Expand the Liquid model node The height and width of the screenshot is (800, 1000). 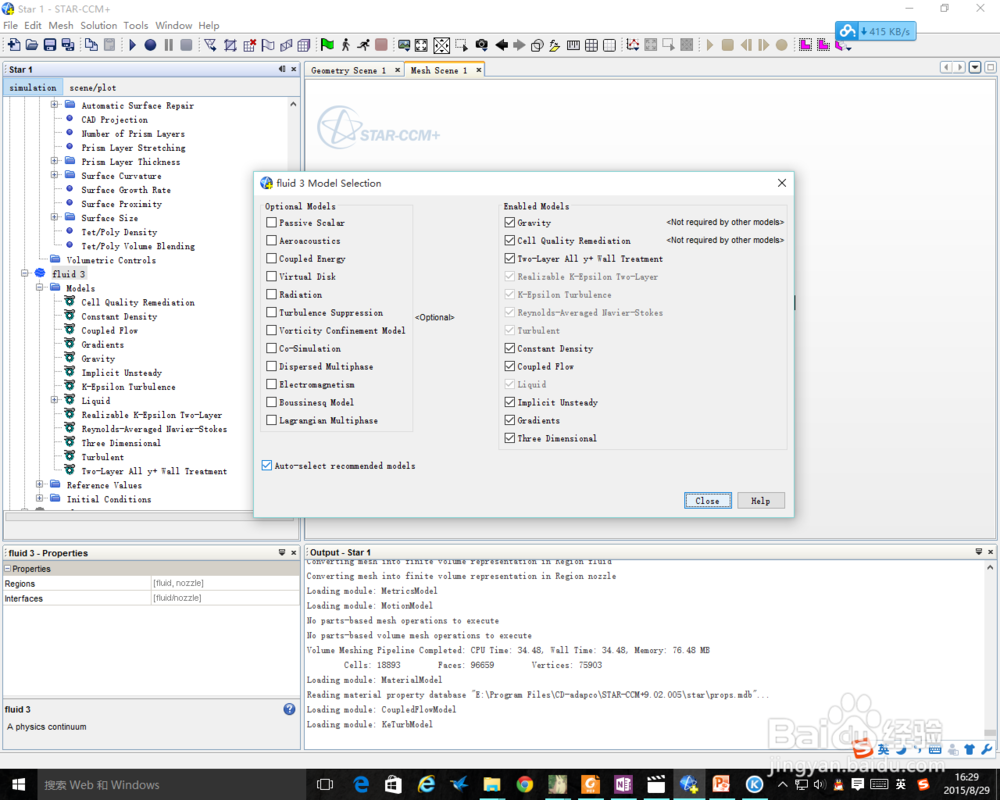tap(54, 399)
